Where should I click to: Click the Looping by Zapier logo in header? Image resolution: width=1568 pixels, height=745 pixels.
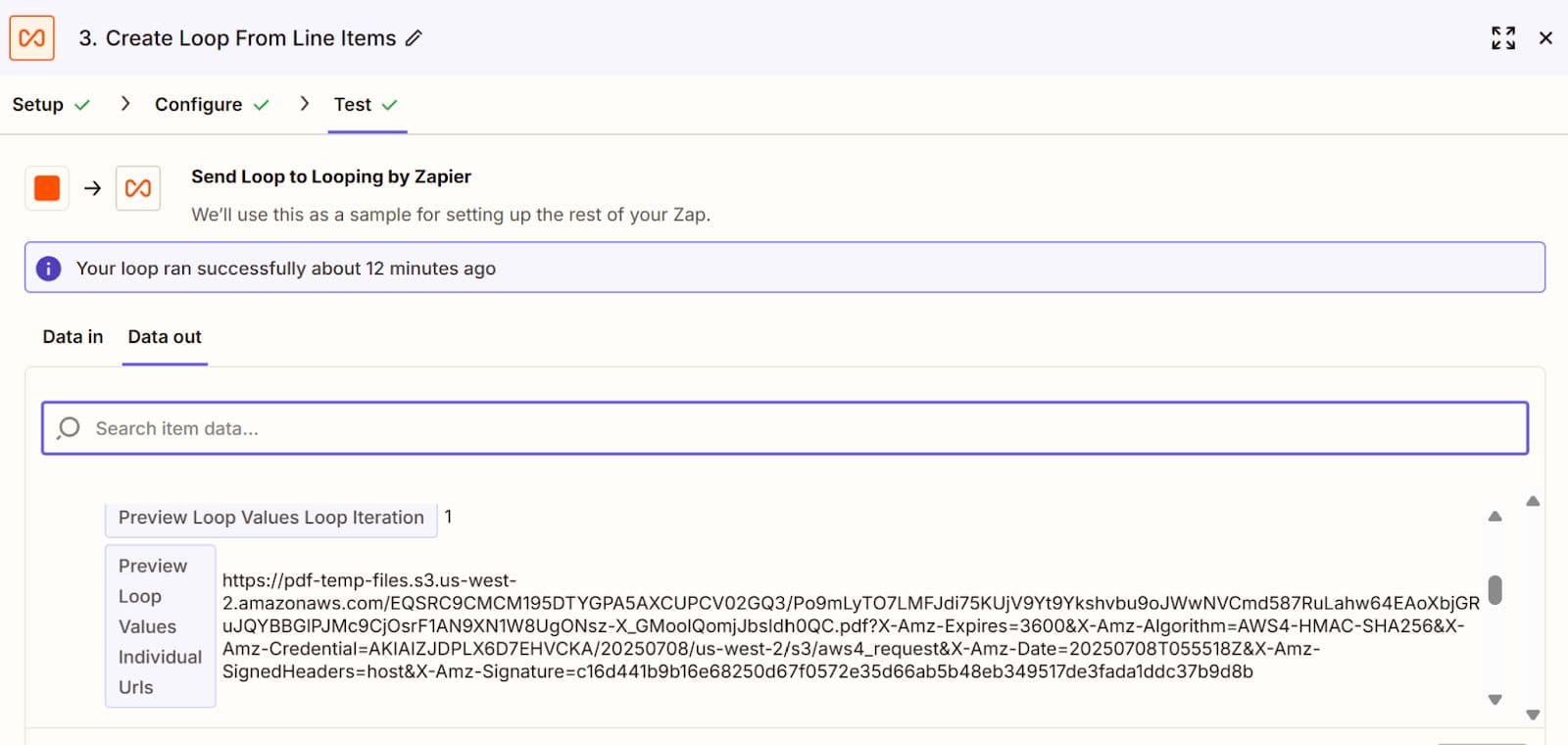click(31, 38)
